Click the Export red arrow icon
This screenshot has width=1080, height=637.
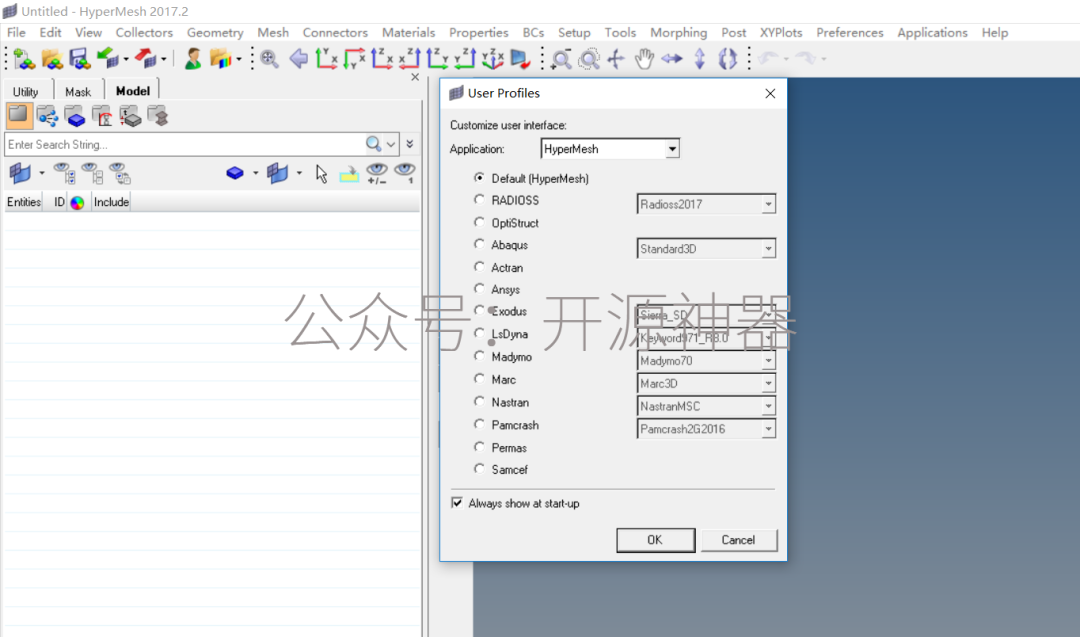(x=145, y=59)
